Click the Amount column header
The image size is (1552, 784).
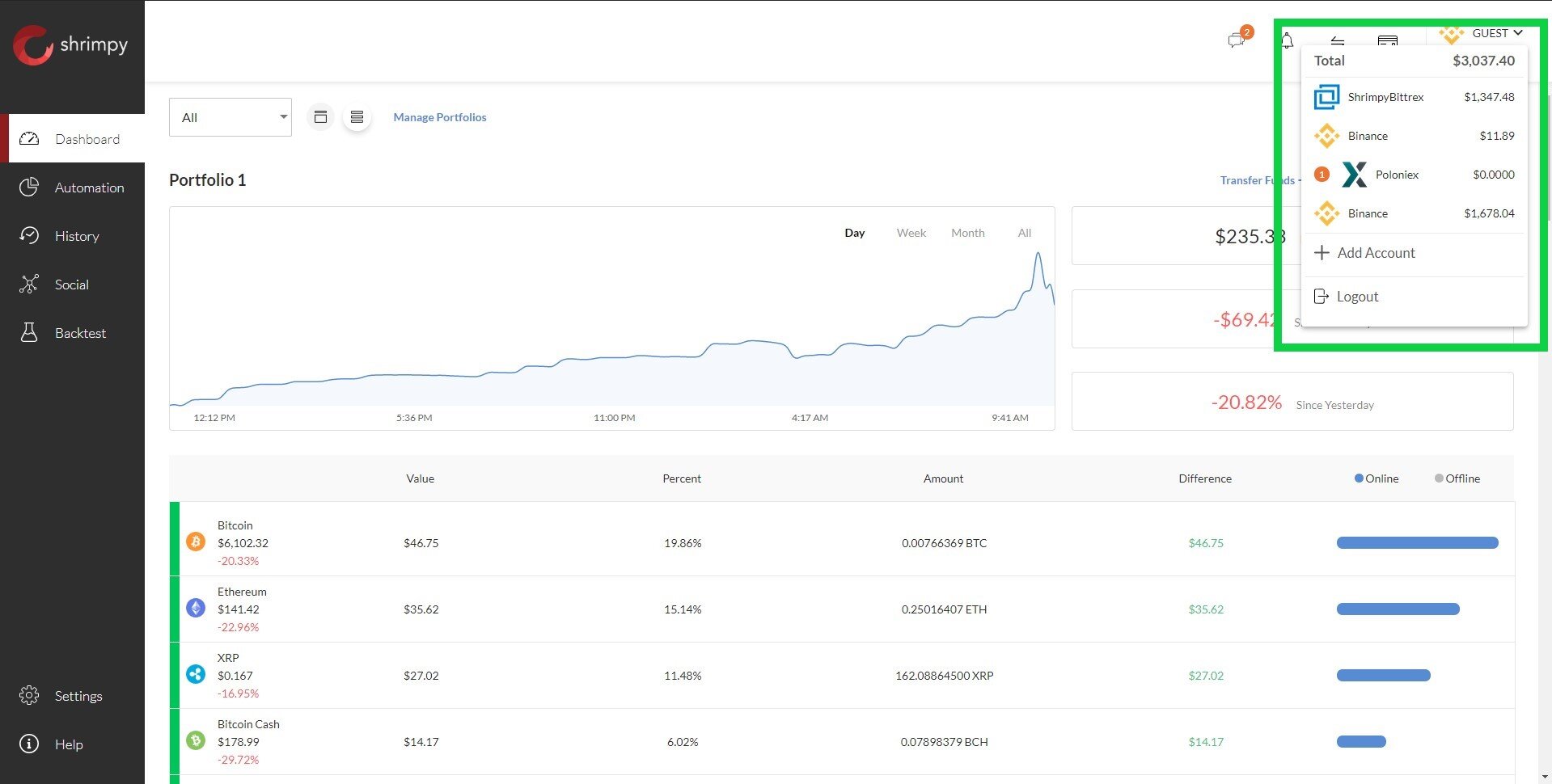click(943, 478)
